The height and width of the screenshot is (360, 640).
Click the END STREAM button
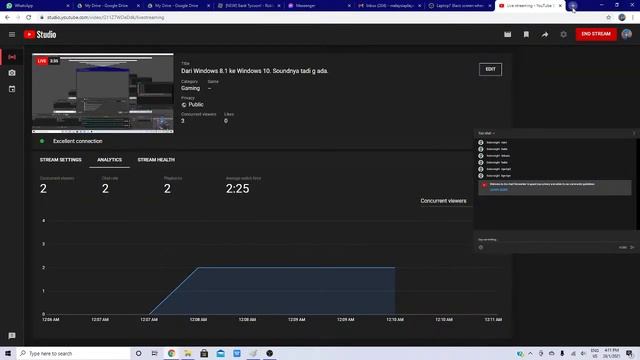click(596, 34)
